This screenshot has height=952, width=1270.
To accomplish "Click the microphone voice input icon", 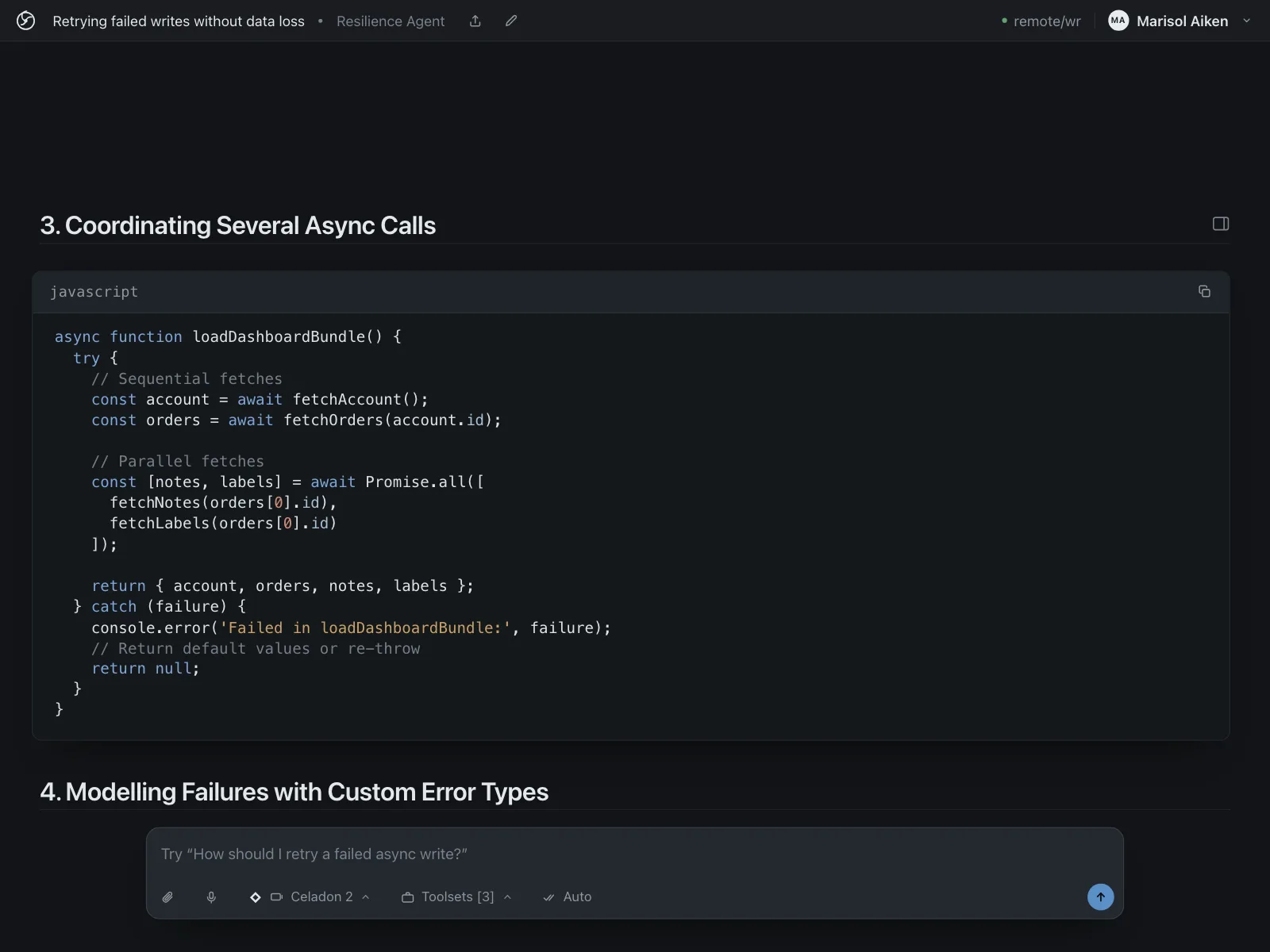I will (x=211, y=897).
